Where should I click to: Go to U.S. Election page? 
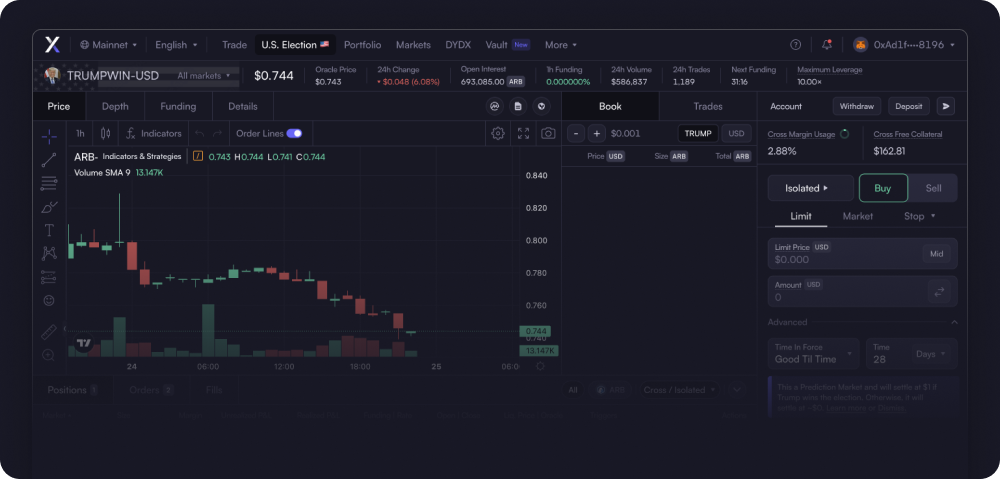click(x=295, y=45)
